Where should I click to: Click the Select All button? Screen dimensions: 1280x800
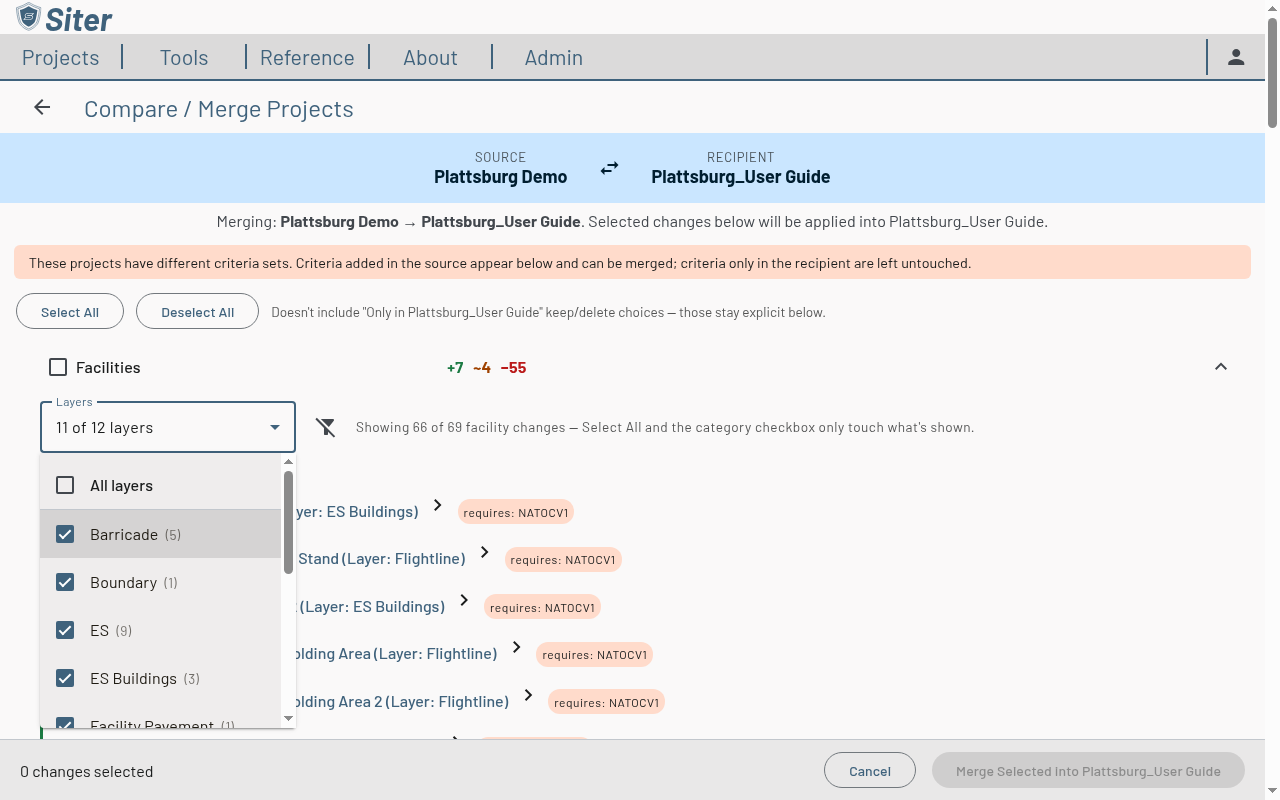(70, 312)
